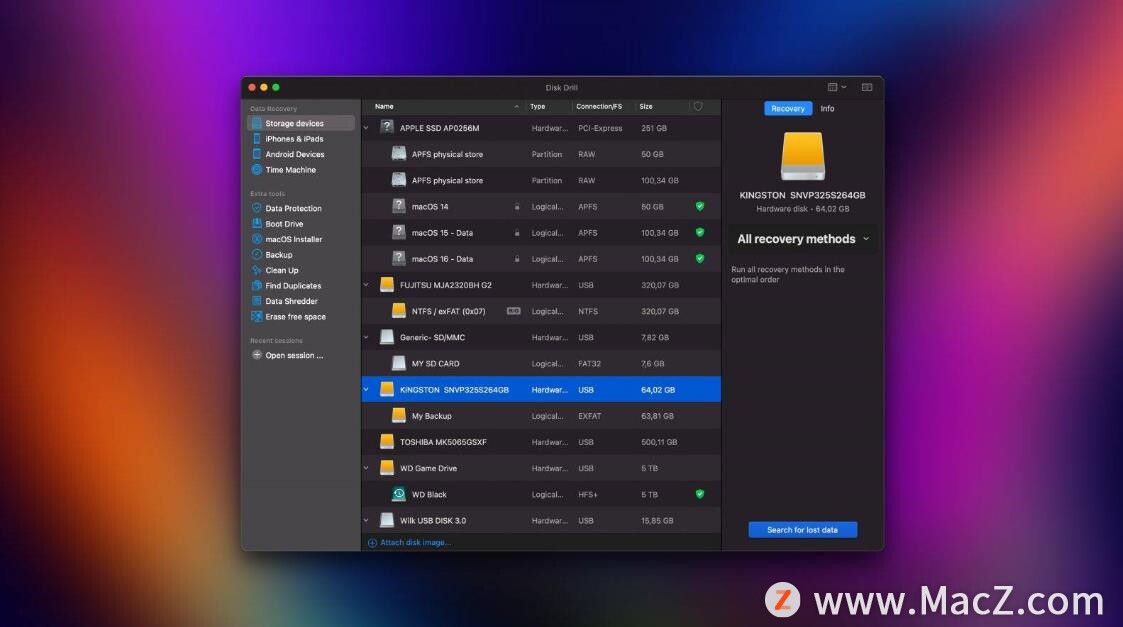The image size is (1123, 627).
Task: Click the protection shield column header
Action: coord(698,106)
